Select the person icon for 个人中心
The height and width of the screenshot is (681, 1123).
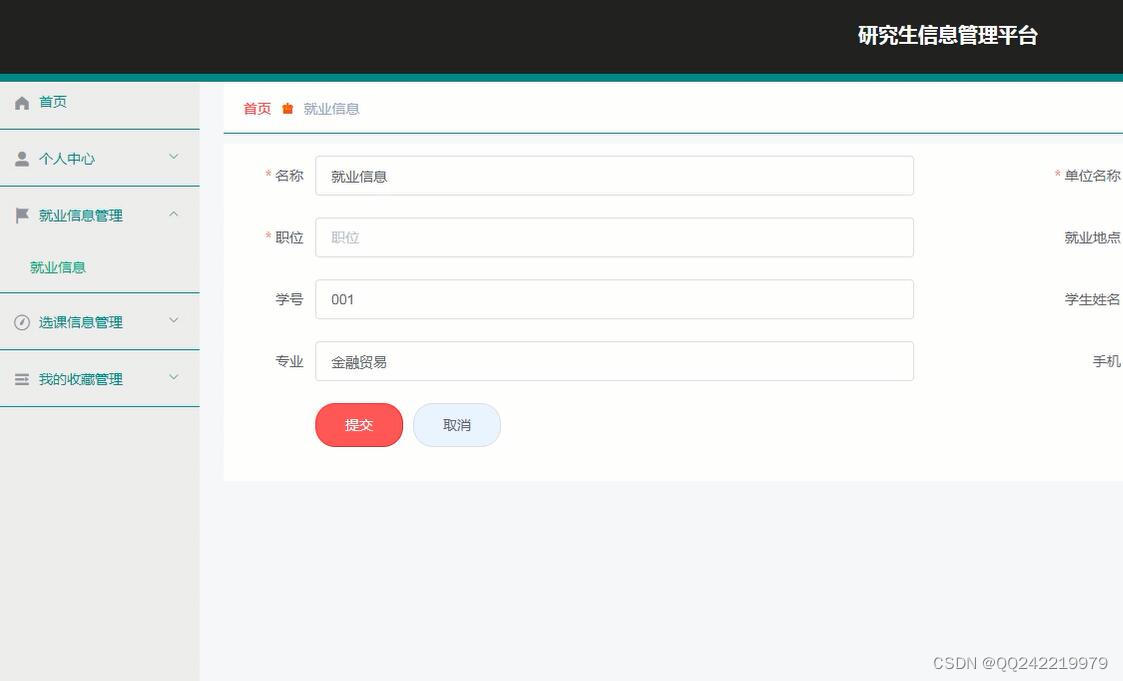point(21,158)
